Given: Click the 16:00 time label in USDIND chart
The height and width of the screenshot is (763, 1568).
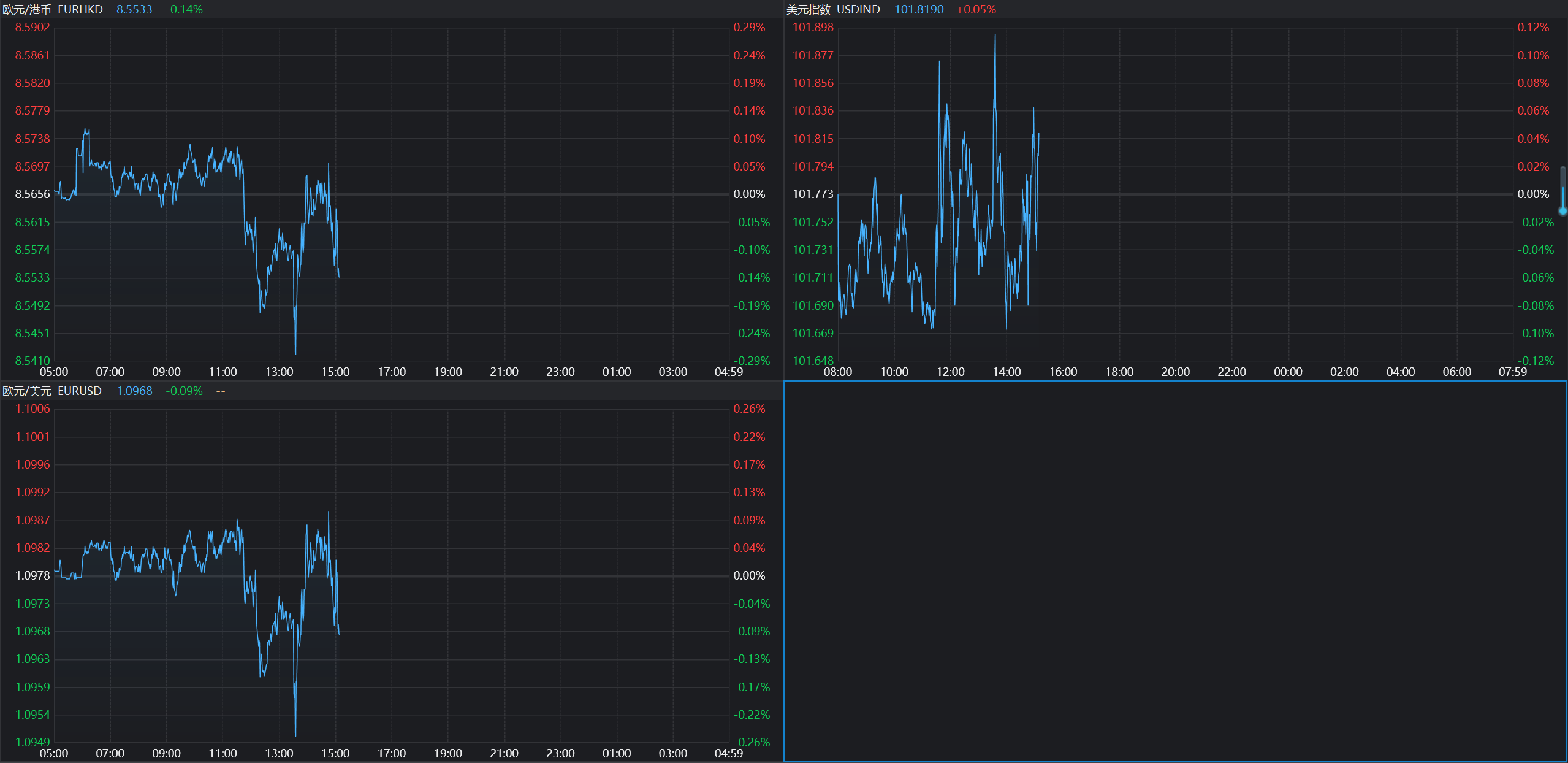Looking at the screenshot, I should tap(1063, 372).
